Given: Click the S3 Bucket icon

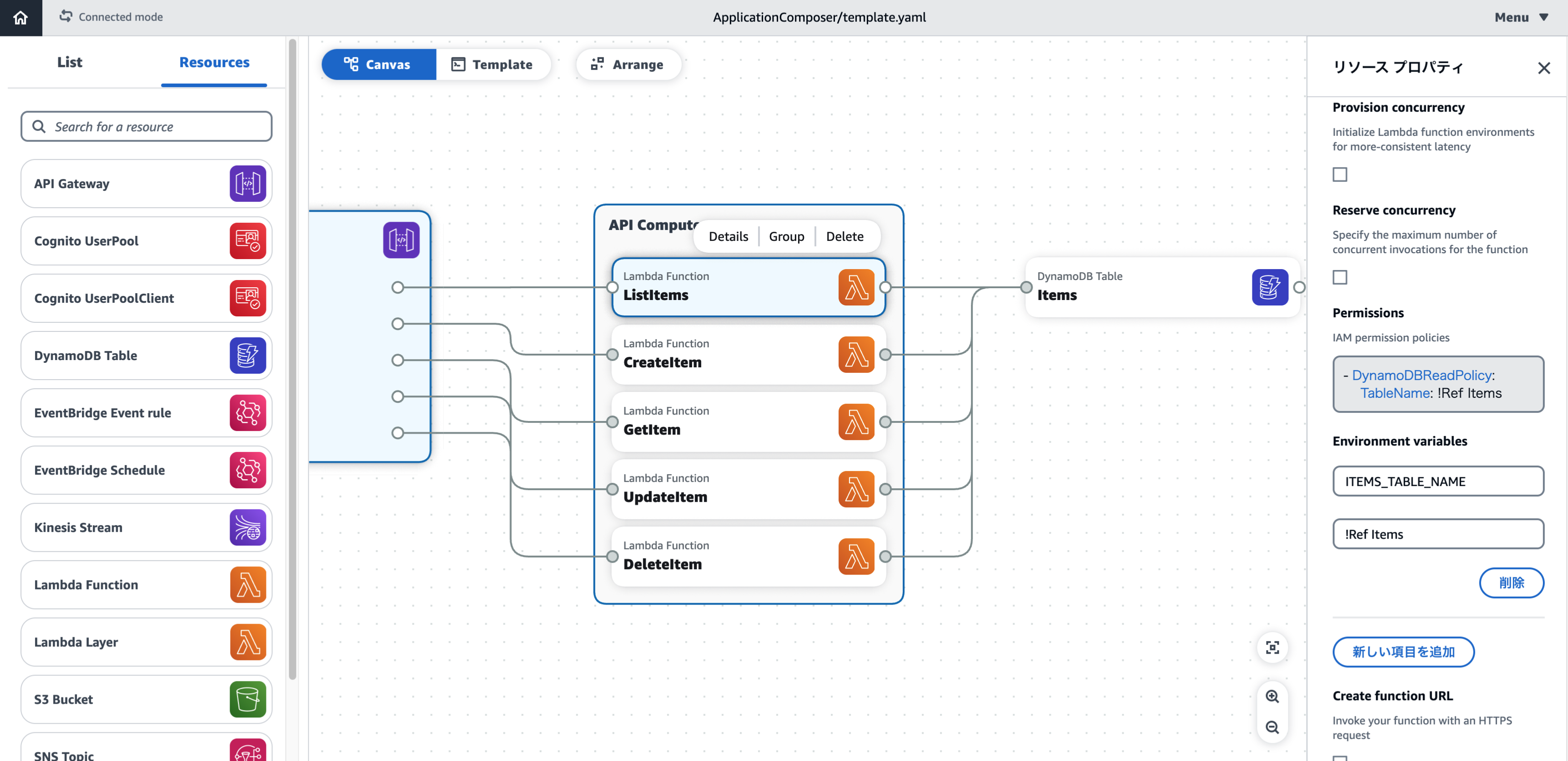Looking at the screenshot, I should [248, 699].
